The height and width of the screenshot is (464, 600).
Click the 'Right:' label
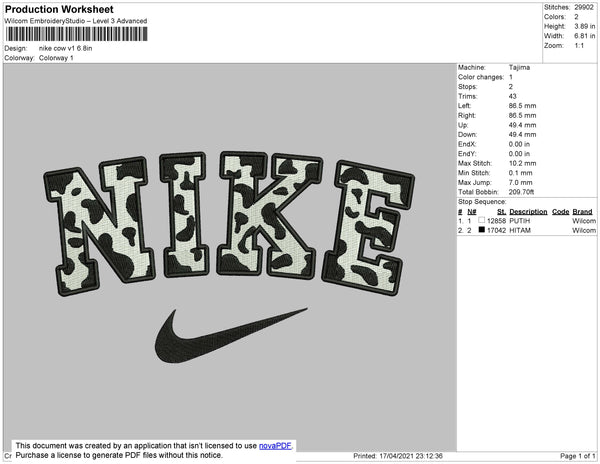pos(466,115)
